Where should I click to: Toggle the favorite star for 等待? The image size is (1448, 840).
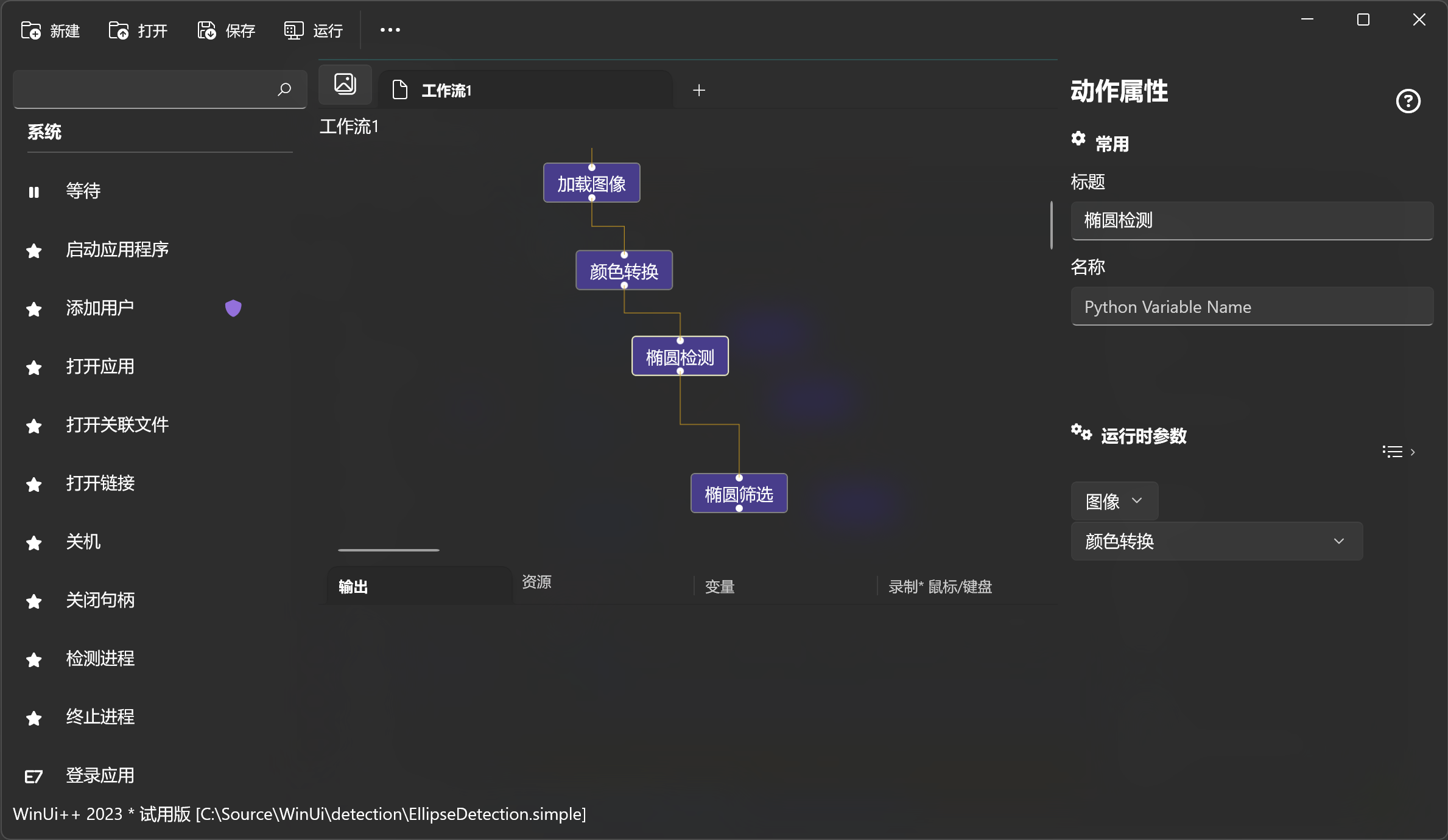[34, 191]
